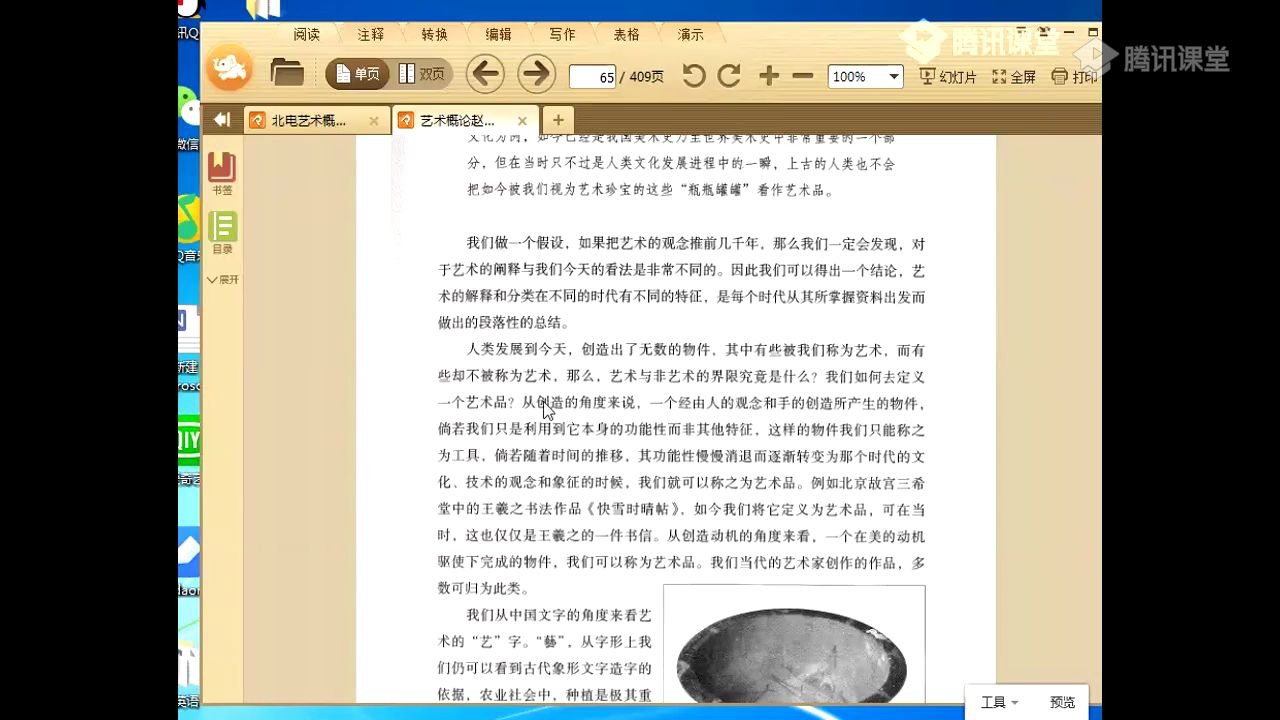Switch to double page view (双页)
The width and height of the screenshot is (1280, 720).
pos(421,74)
